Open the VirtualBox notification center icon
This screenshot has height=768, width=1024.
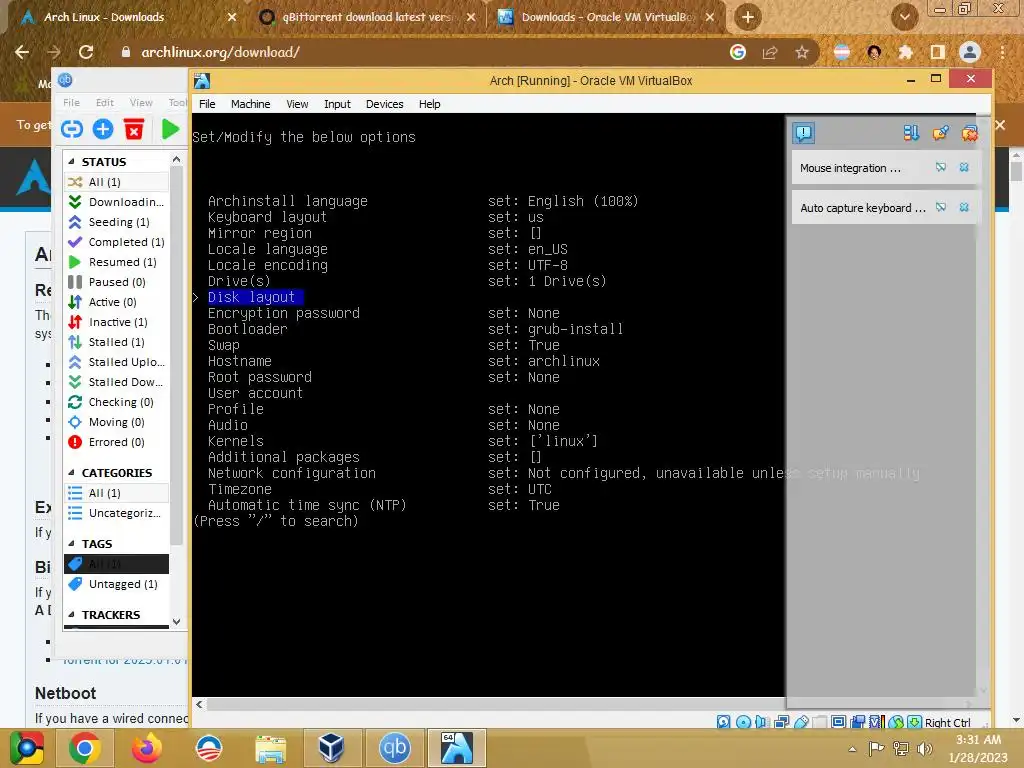point(803,133)
